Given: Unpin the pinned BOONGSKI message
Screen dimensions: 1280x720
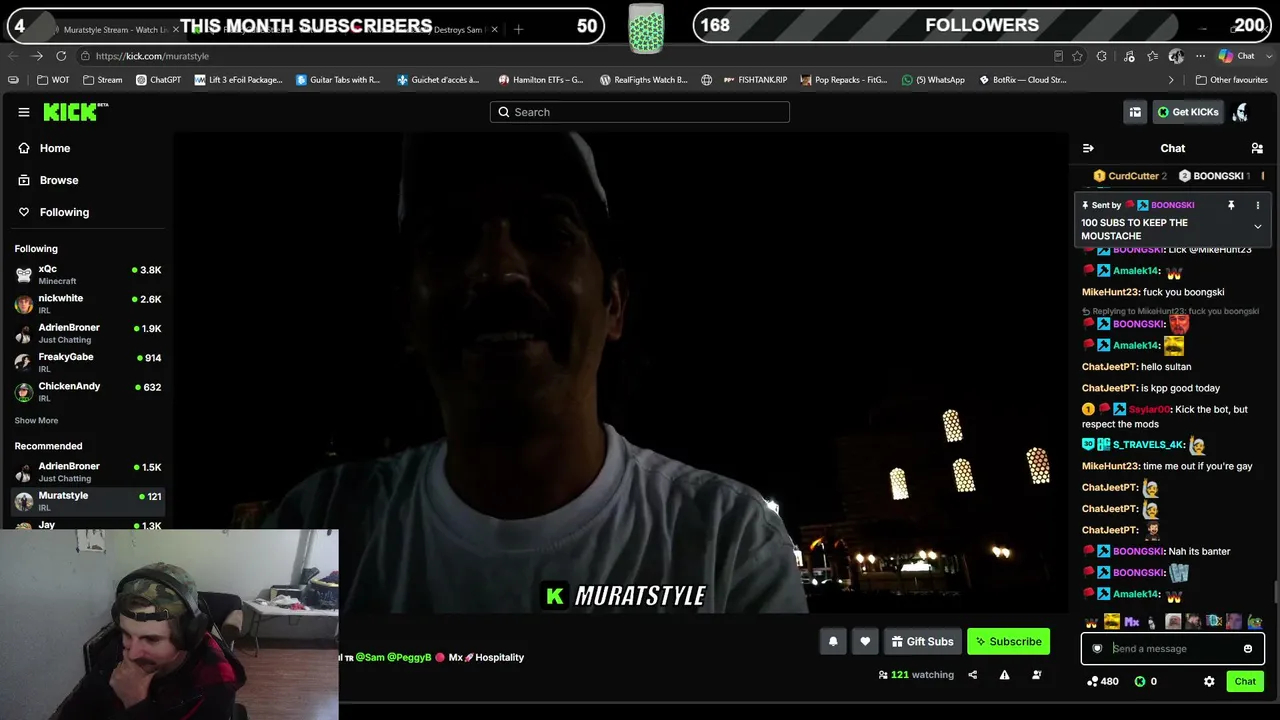Looking at the screenshot, I should pos(1231,205).
